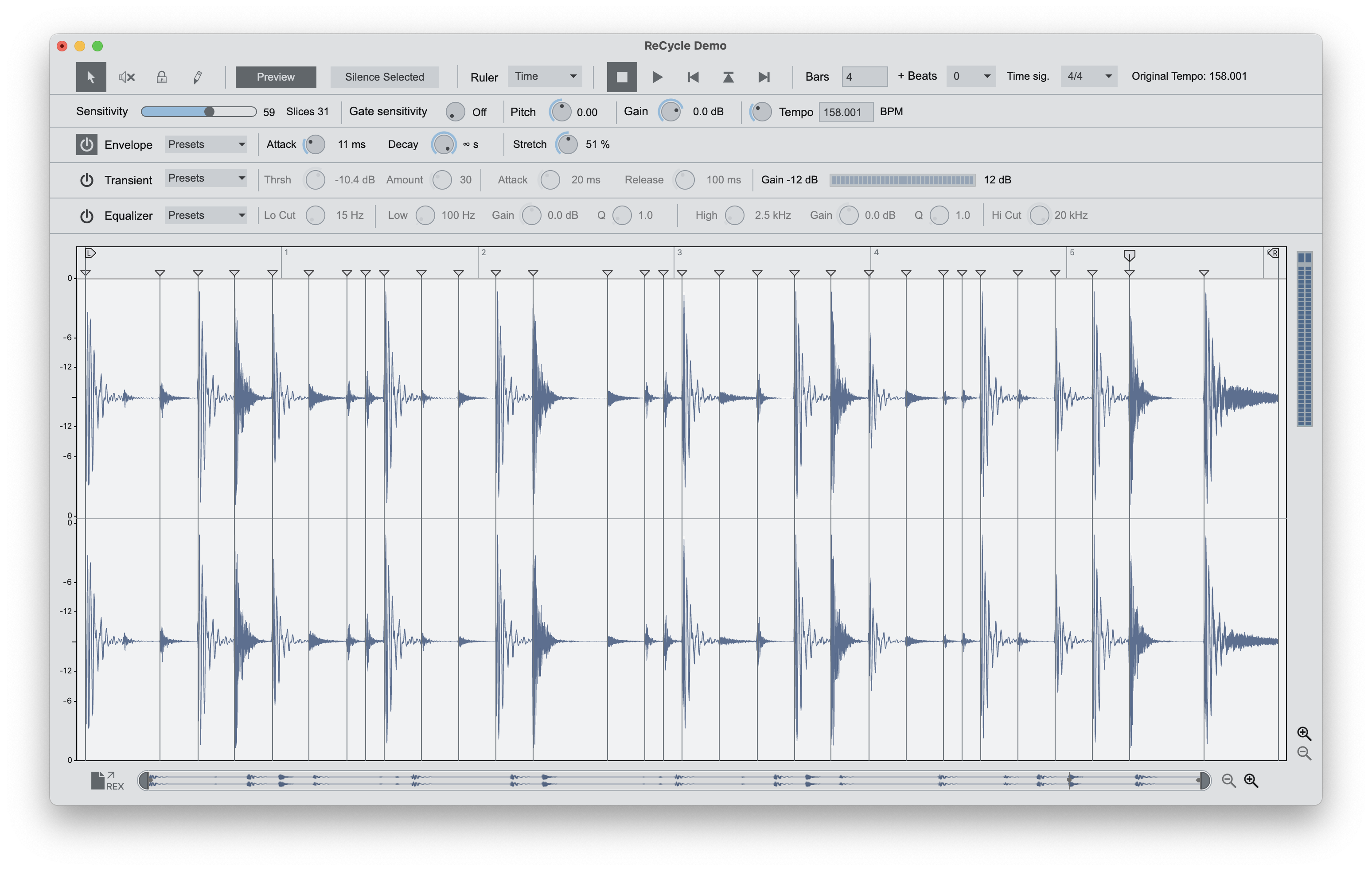Jump to next slice button

(764, 77)
